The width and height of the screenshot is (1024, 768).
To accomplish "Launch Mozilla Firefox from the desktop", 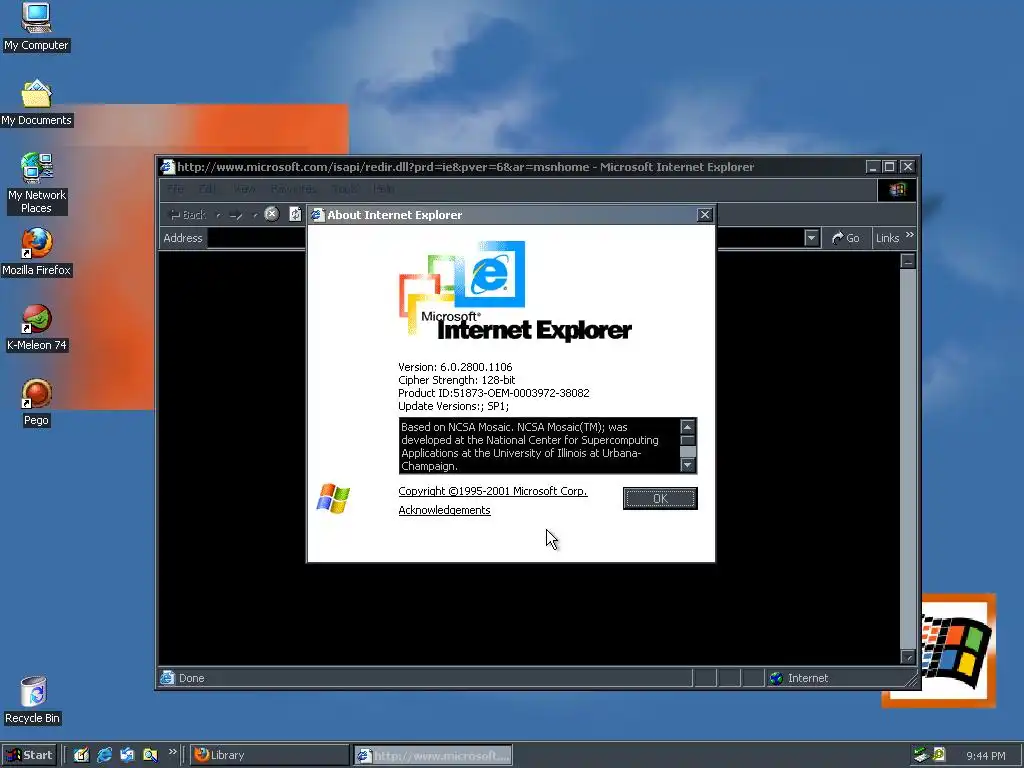I will [36, 252].
